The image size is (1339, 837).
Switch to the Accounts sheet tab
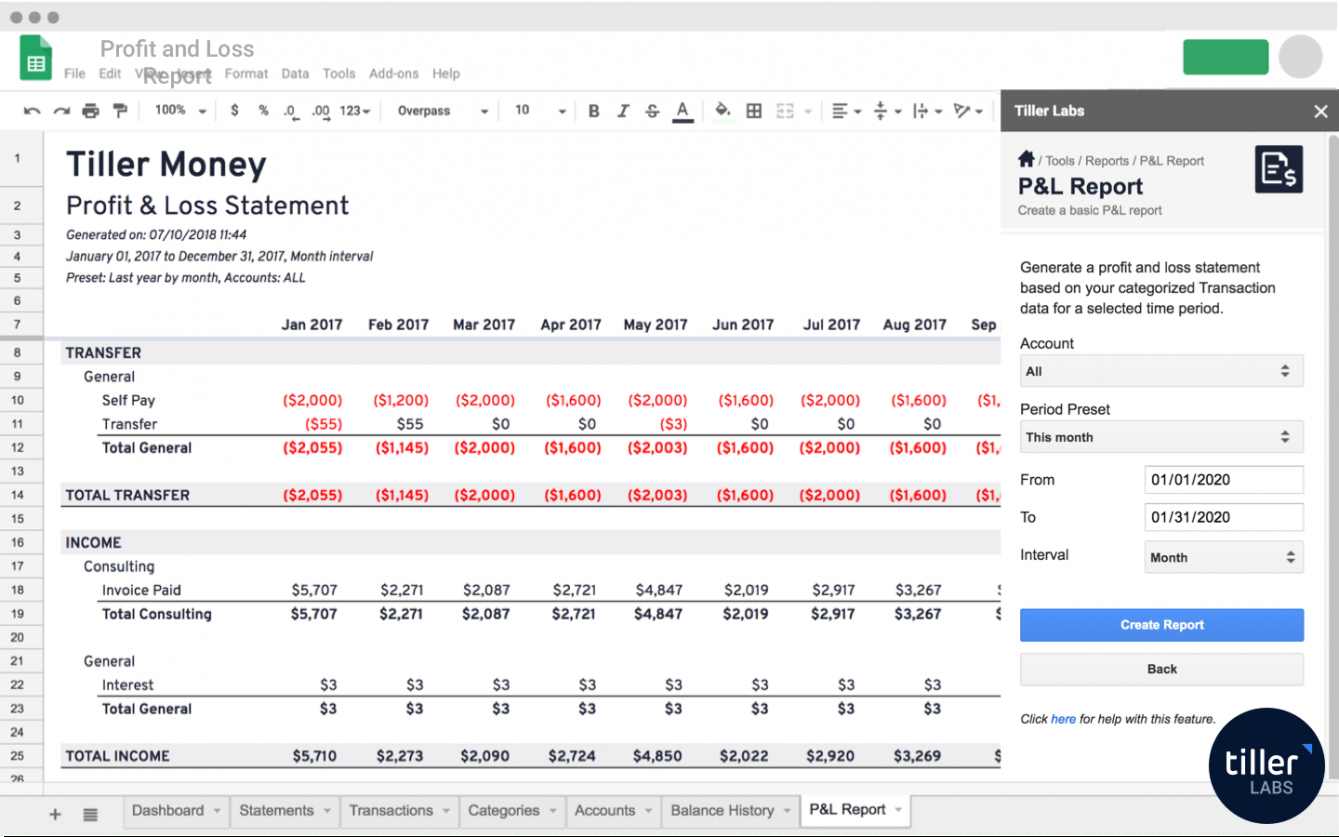(613, 811)
